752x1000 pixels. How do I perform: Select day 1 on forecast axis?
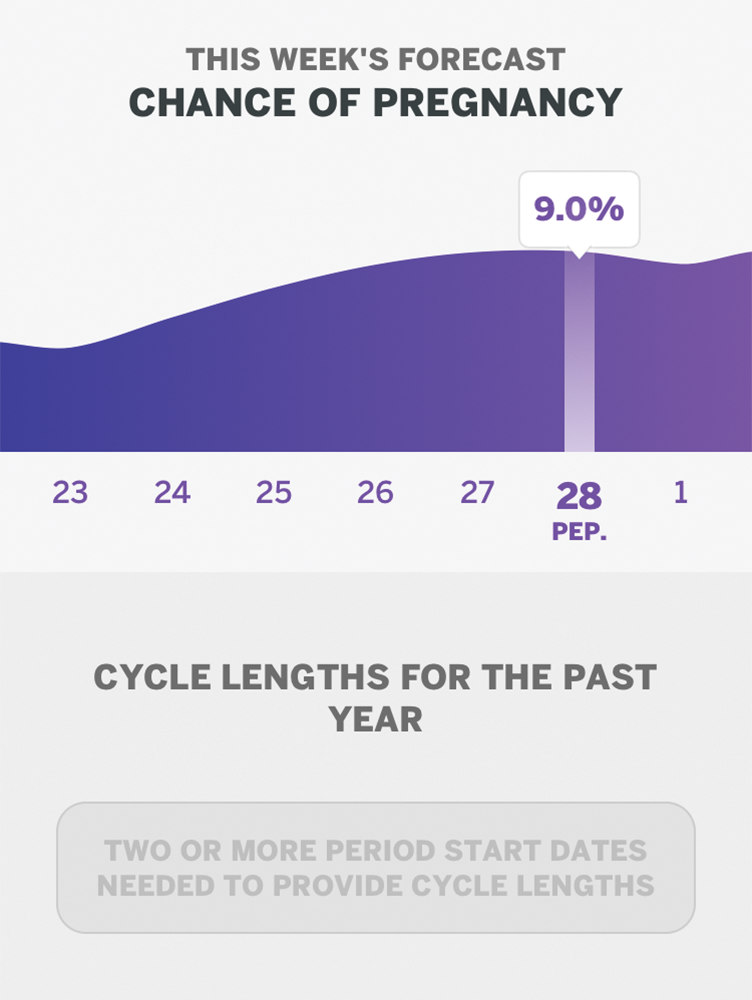(681, 492)
